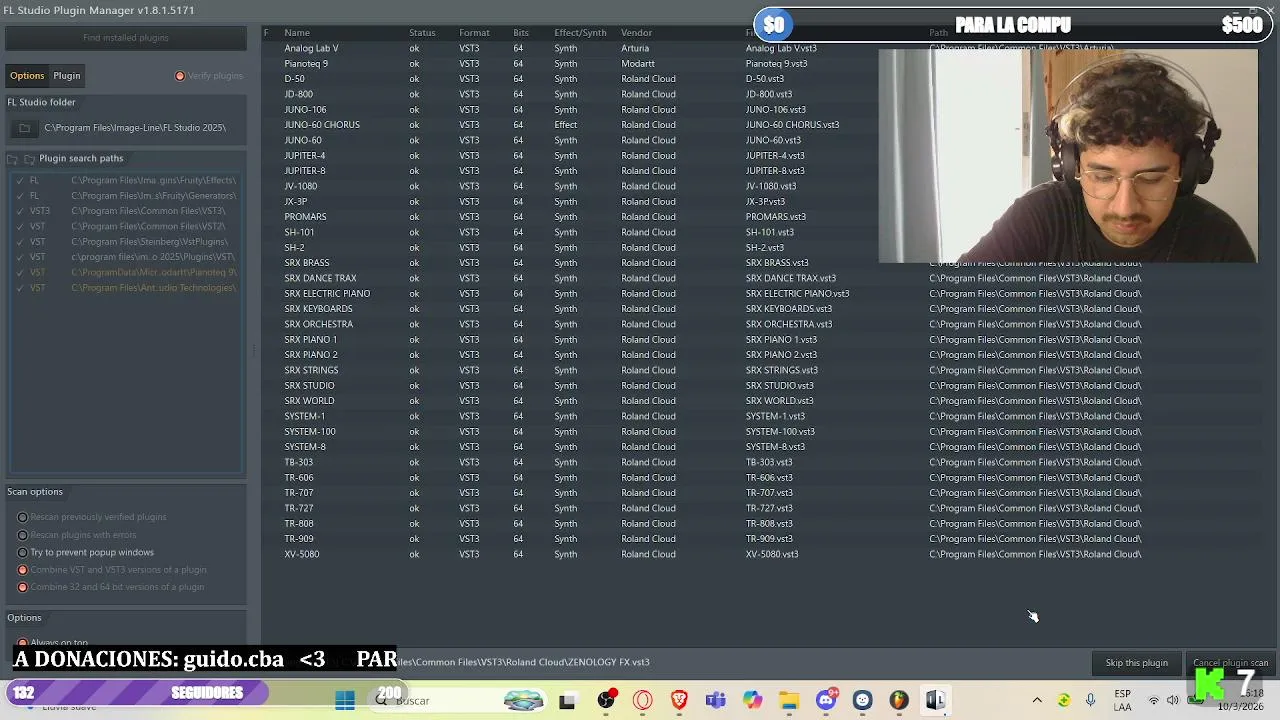Open OBS Studio from the taskbar
Image resolution: width=1280 pixels, height=720 pixels.
(x=606, y=700)
